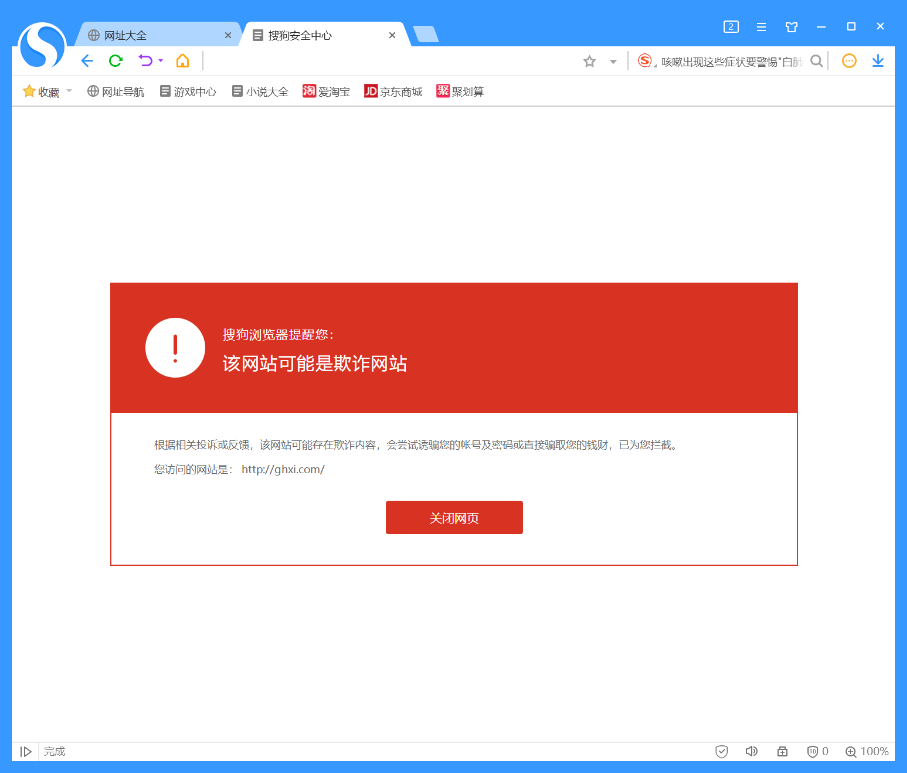Expand the bookmark star dropdown
This screenshot has height=773, width=907.
tap(613, 61)
